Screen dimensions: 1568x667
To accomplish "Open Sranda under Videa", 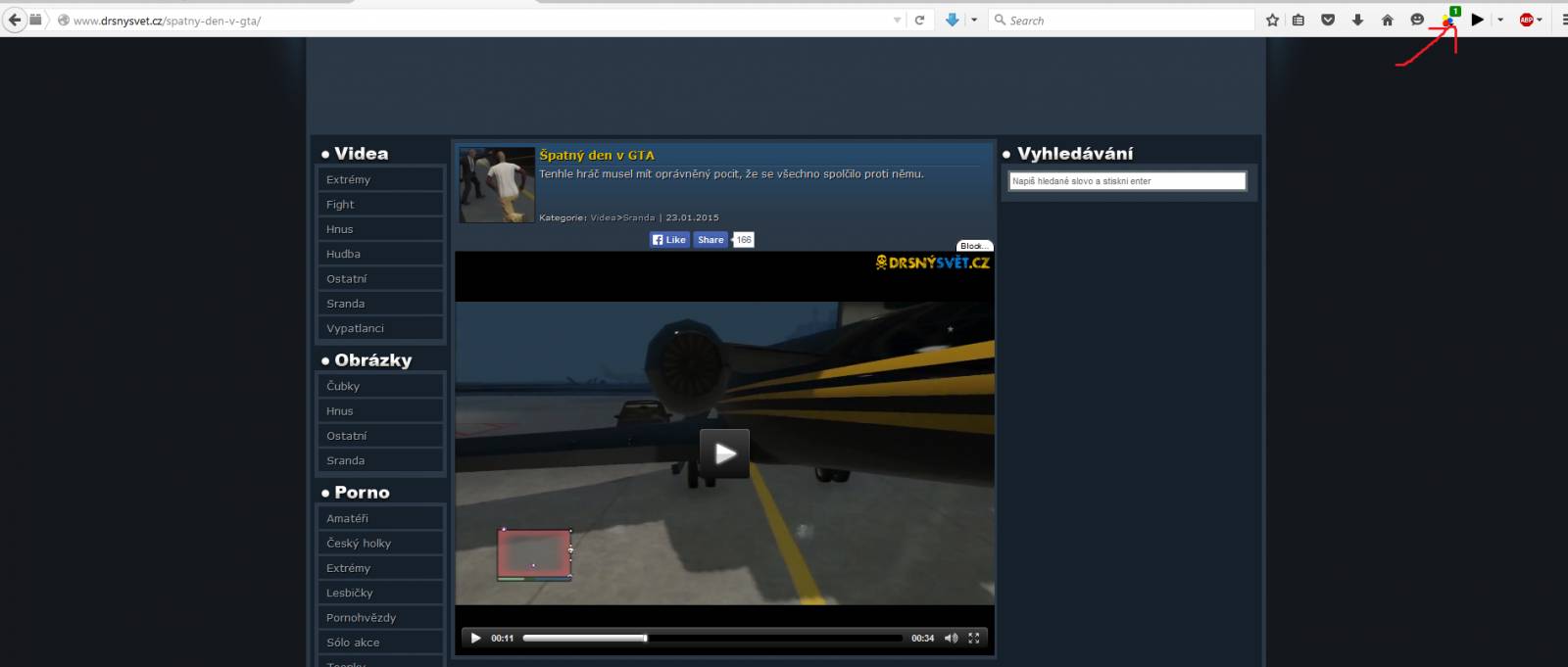I will pyautogui.click(x=380, y=304).
